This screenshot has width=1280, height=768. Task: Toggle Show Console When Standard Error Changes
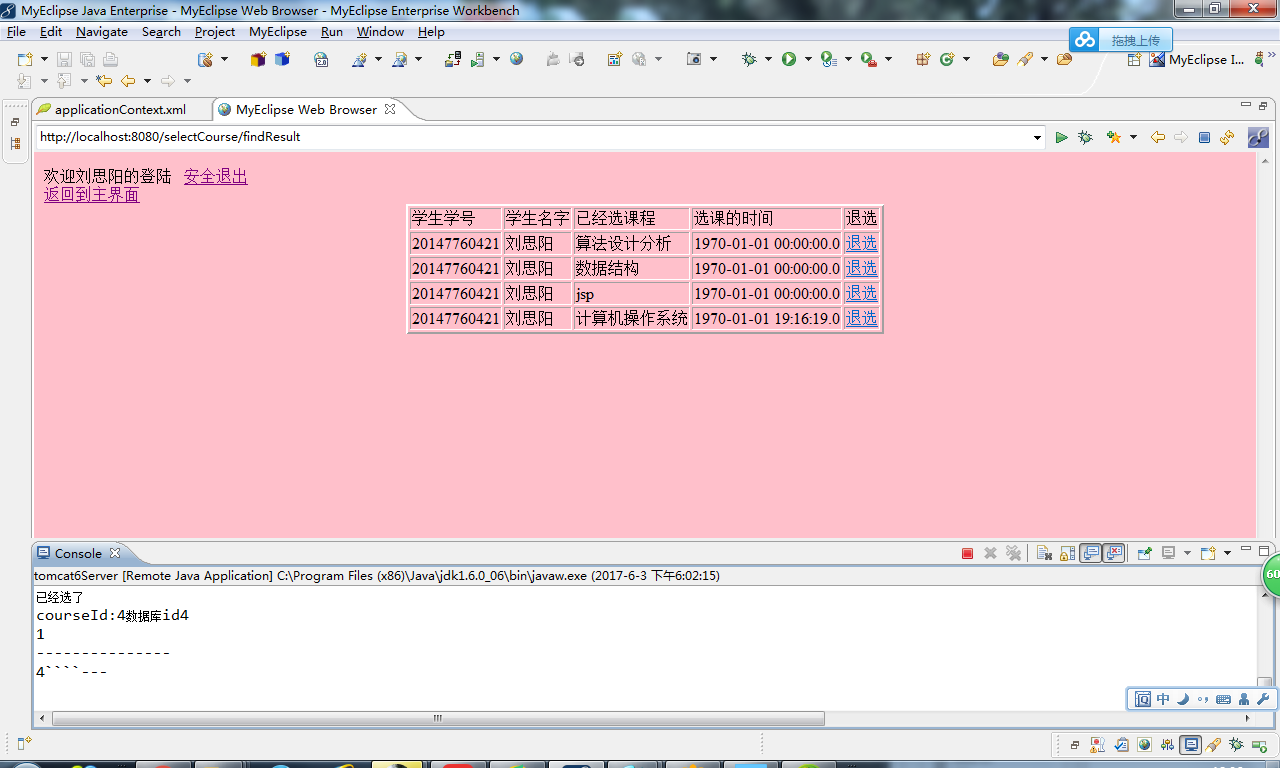click(1113, 553)
